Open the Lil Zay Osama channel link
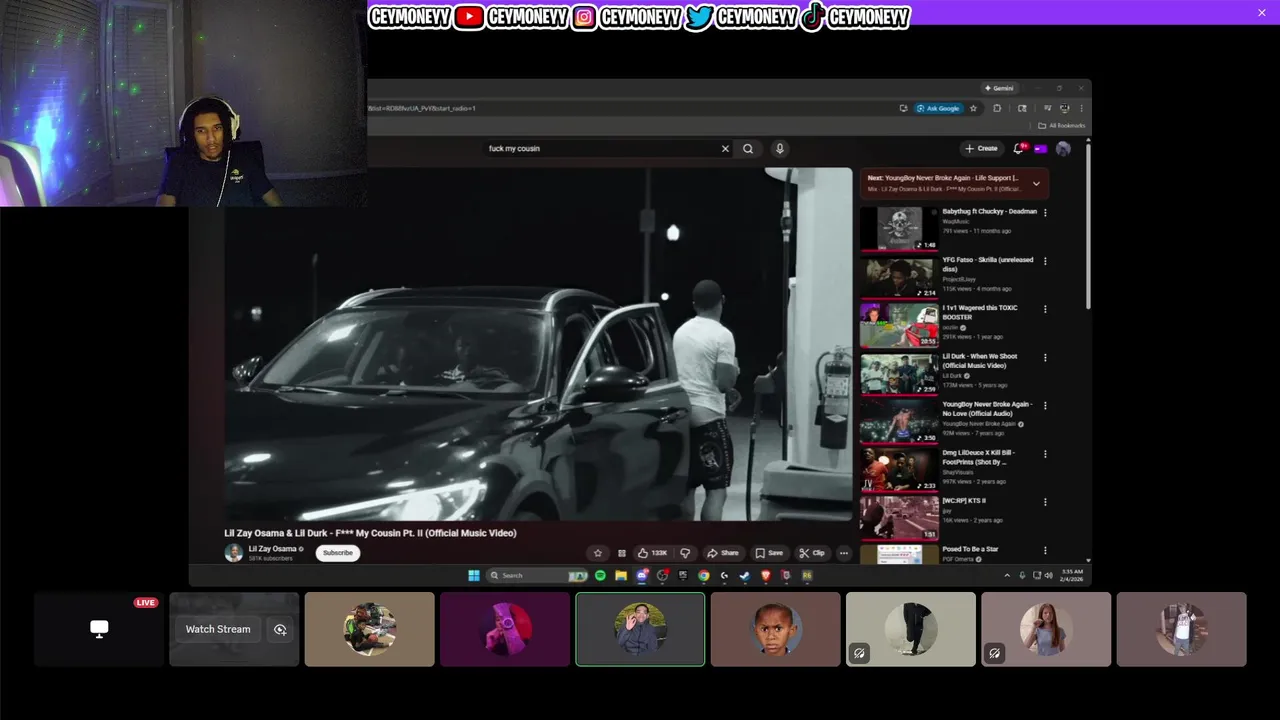The height and width of the screenshot is (720, 1280). click(272, 549)
